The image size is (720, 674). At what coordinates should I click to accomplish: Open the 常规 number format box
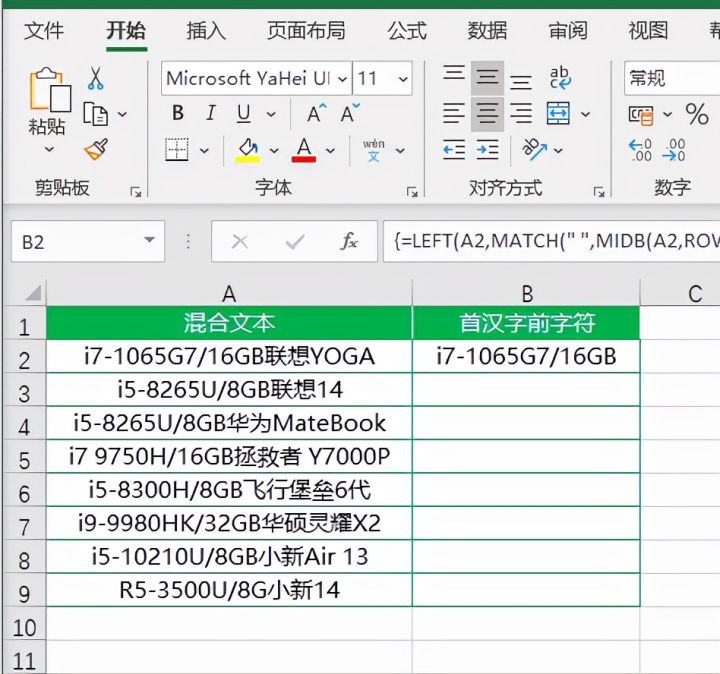pos(672,78)
